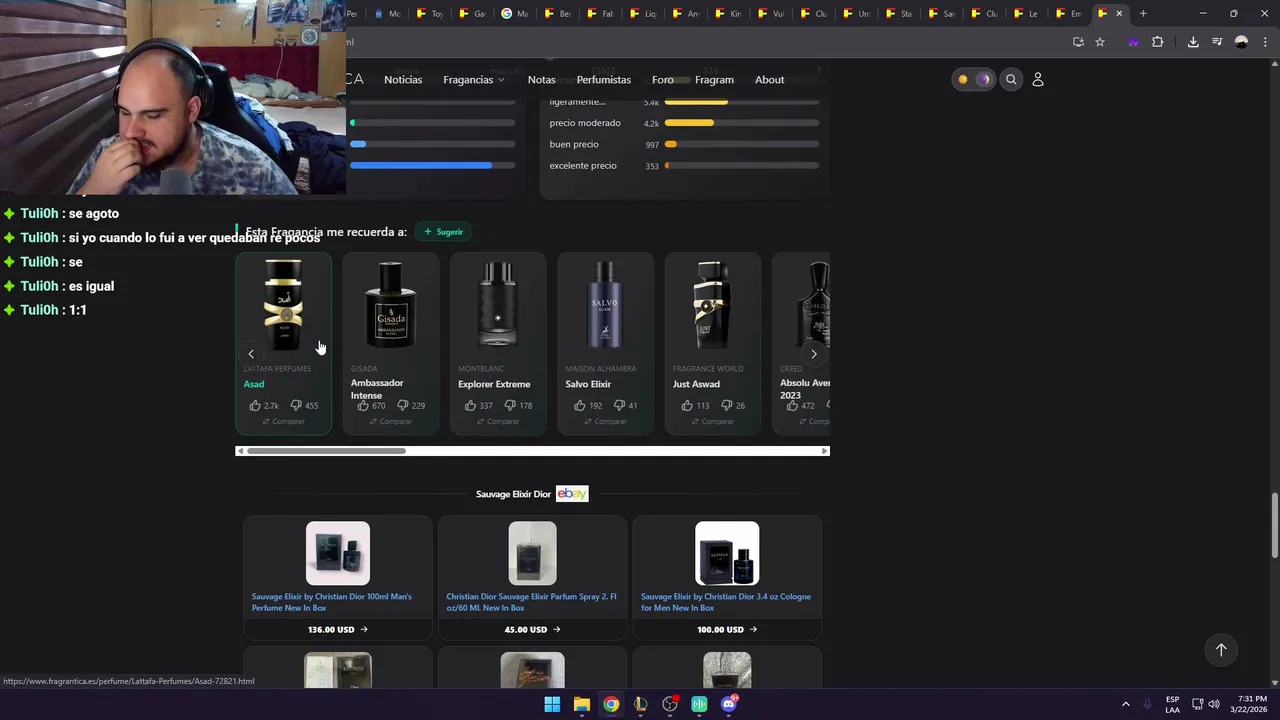The image size is (1280, 720).
Task: Click the Sugerir button
Action: (x=443, y=232)
